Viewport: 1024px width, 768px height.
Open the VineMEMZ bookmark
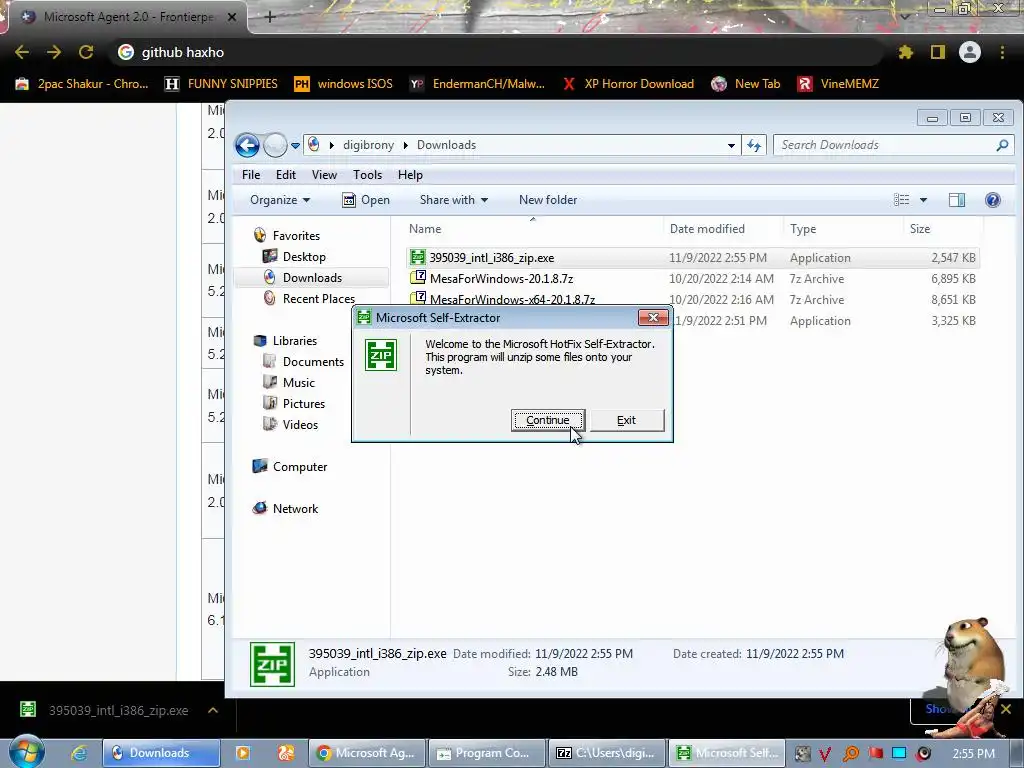pos(838,84)
